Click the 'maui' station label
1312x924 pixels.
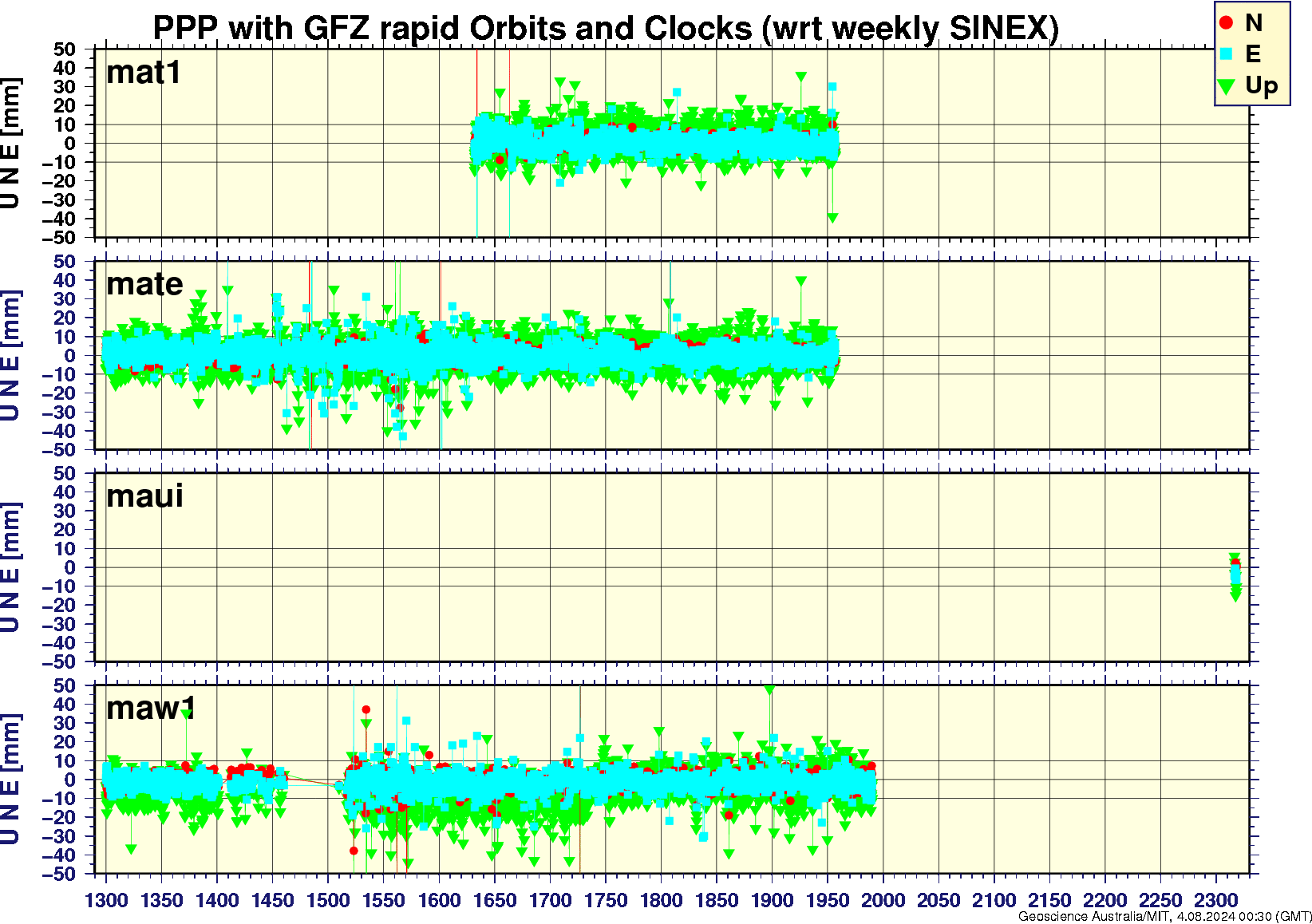(144, 496)
